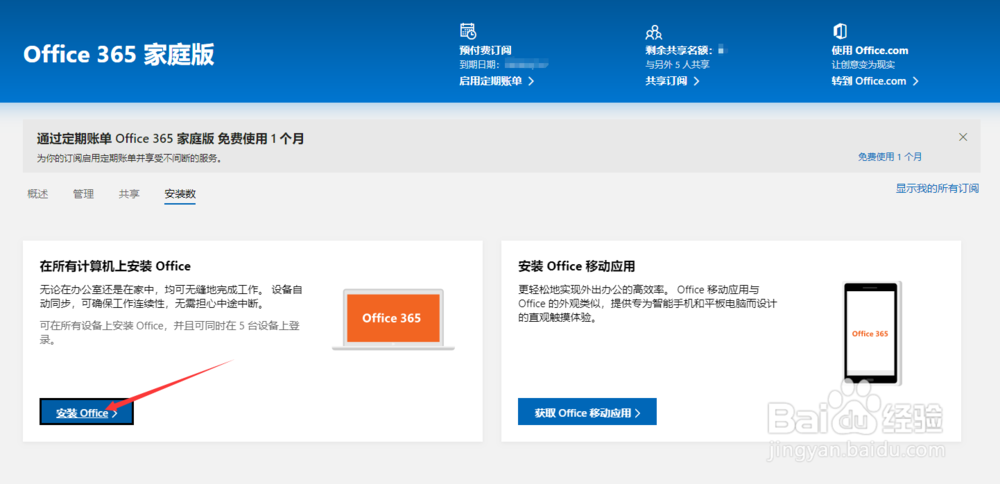Click 剩余共享名额 label in header
The width and height of the screenshot is (1000, 484).
tap(679, 50)
